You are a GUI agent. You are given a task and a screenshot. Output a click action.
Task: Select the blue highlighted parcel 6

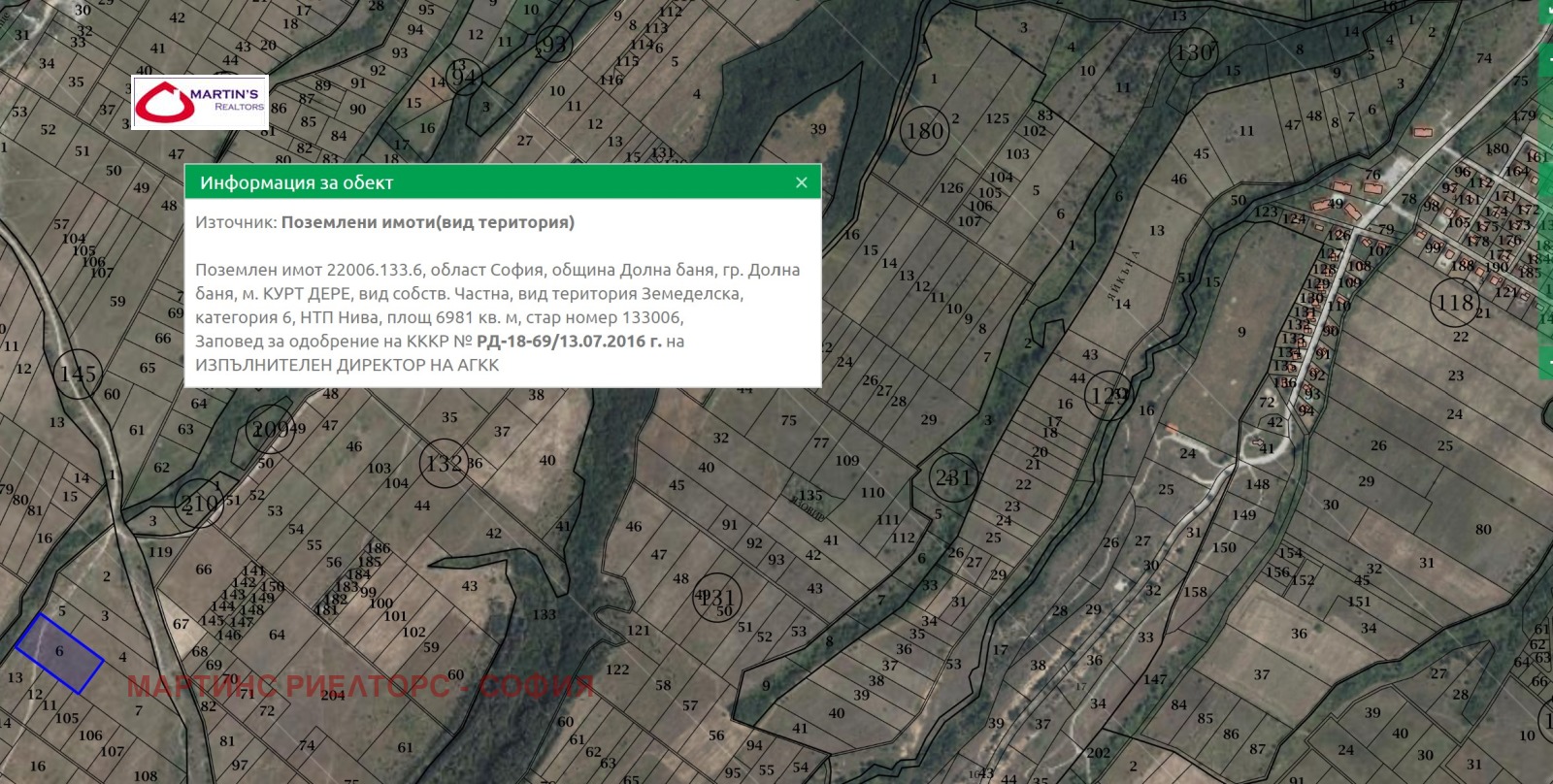tap(59, 653)
